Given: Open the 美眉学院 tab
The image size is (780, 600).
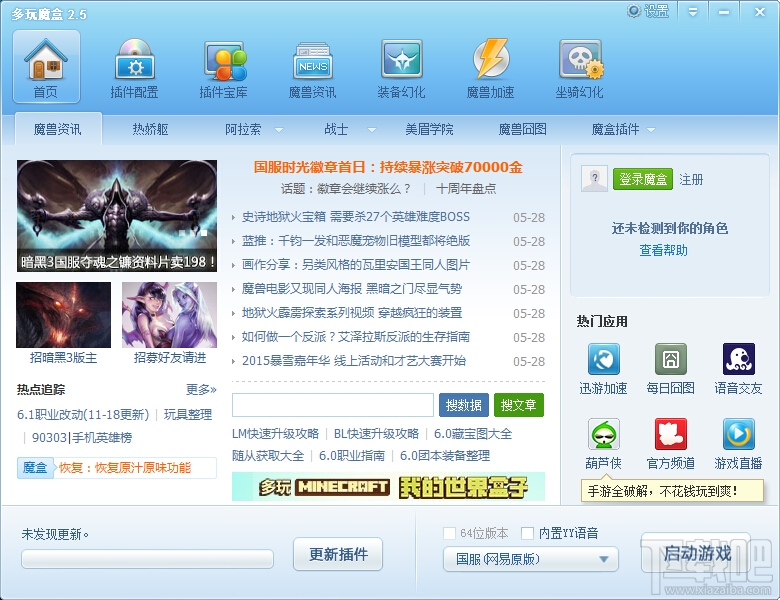Looking at the screenshot, I should click(429, 129).
